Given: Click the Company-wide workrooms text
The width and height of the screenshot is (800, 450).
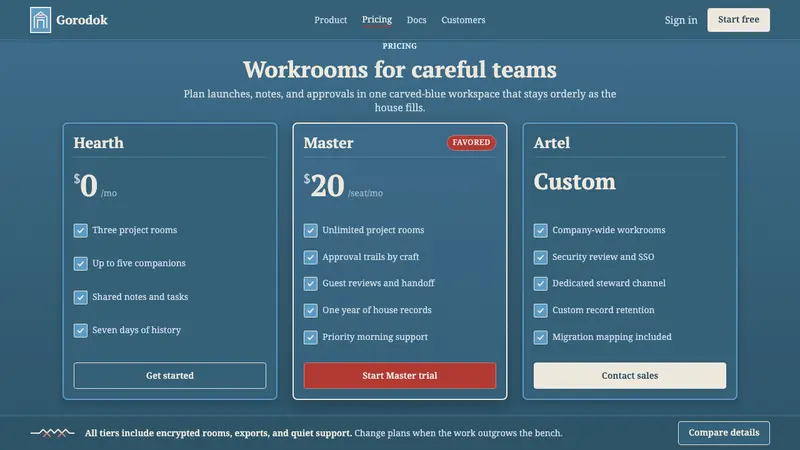Looking at the screenshot, I should [x=609, y=230].
